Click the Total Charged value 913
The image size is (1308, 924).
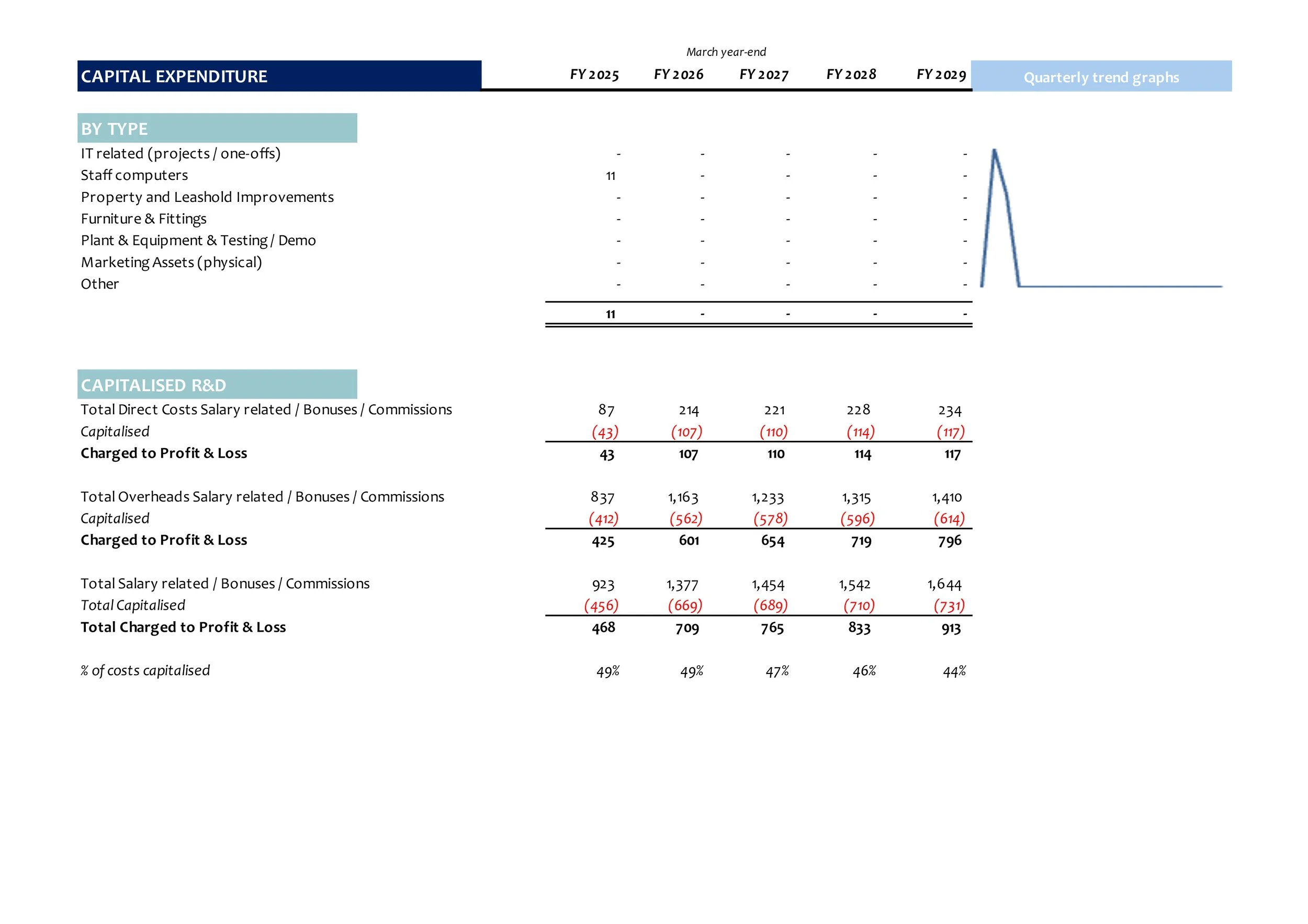[951, 628]
